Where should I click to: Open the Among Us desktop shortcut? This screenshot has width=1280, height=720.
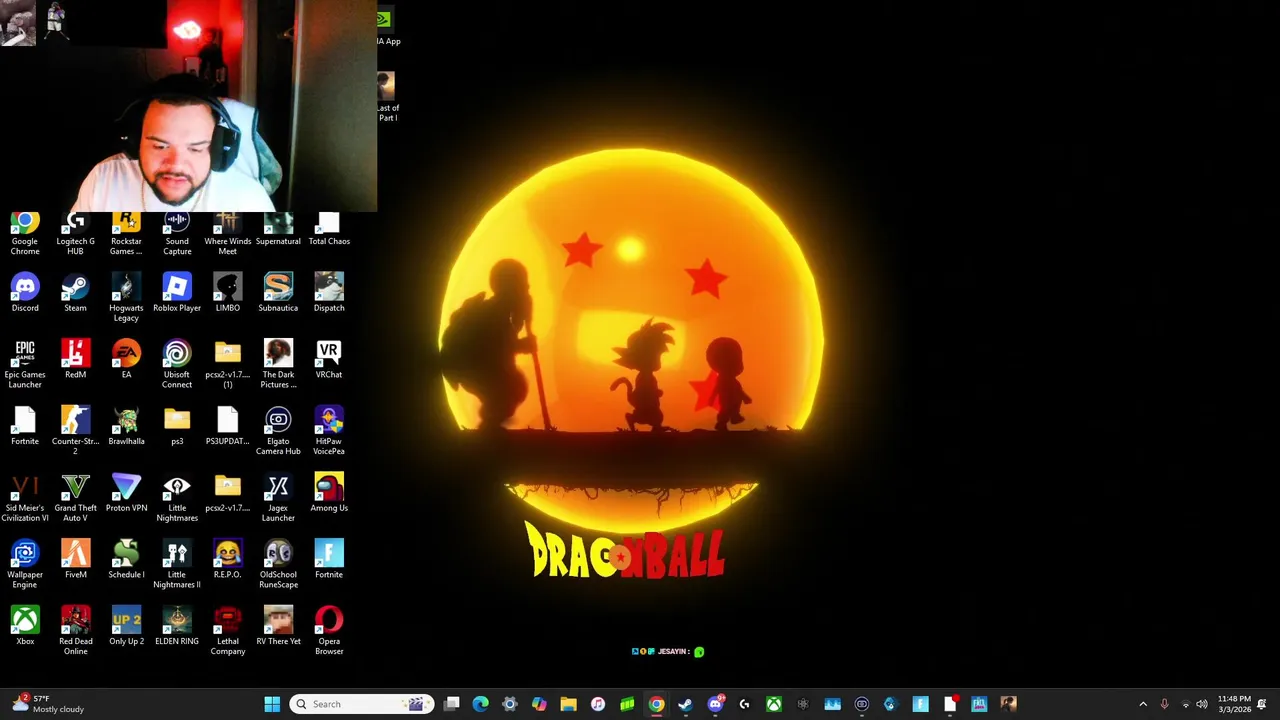tap(329, 493)
